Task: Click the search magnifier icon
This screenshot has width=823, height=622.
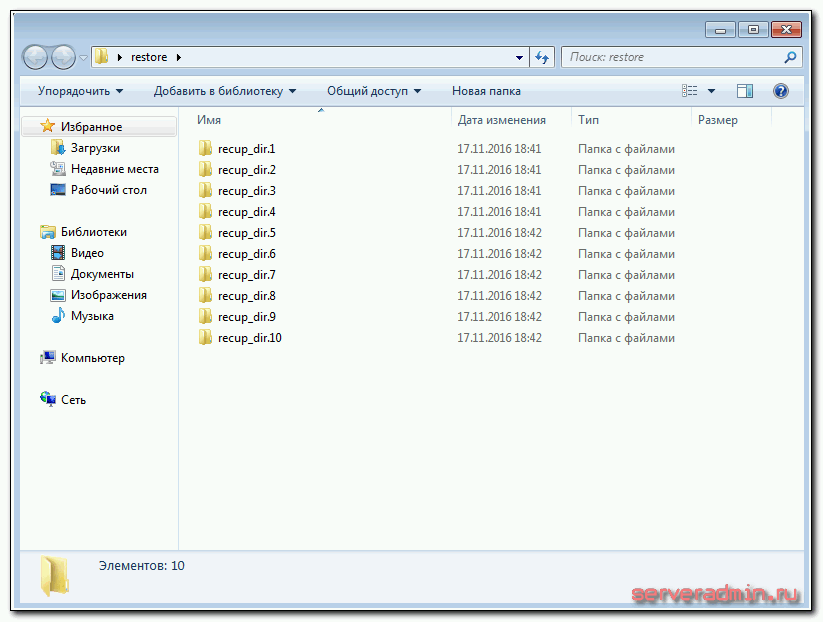Action: 790,58
